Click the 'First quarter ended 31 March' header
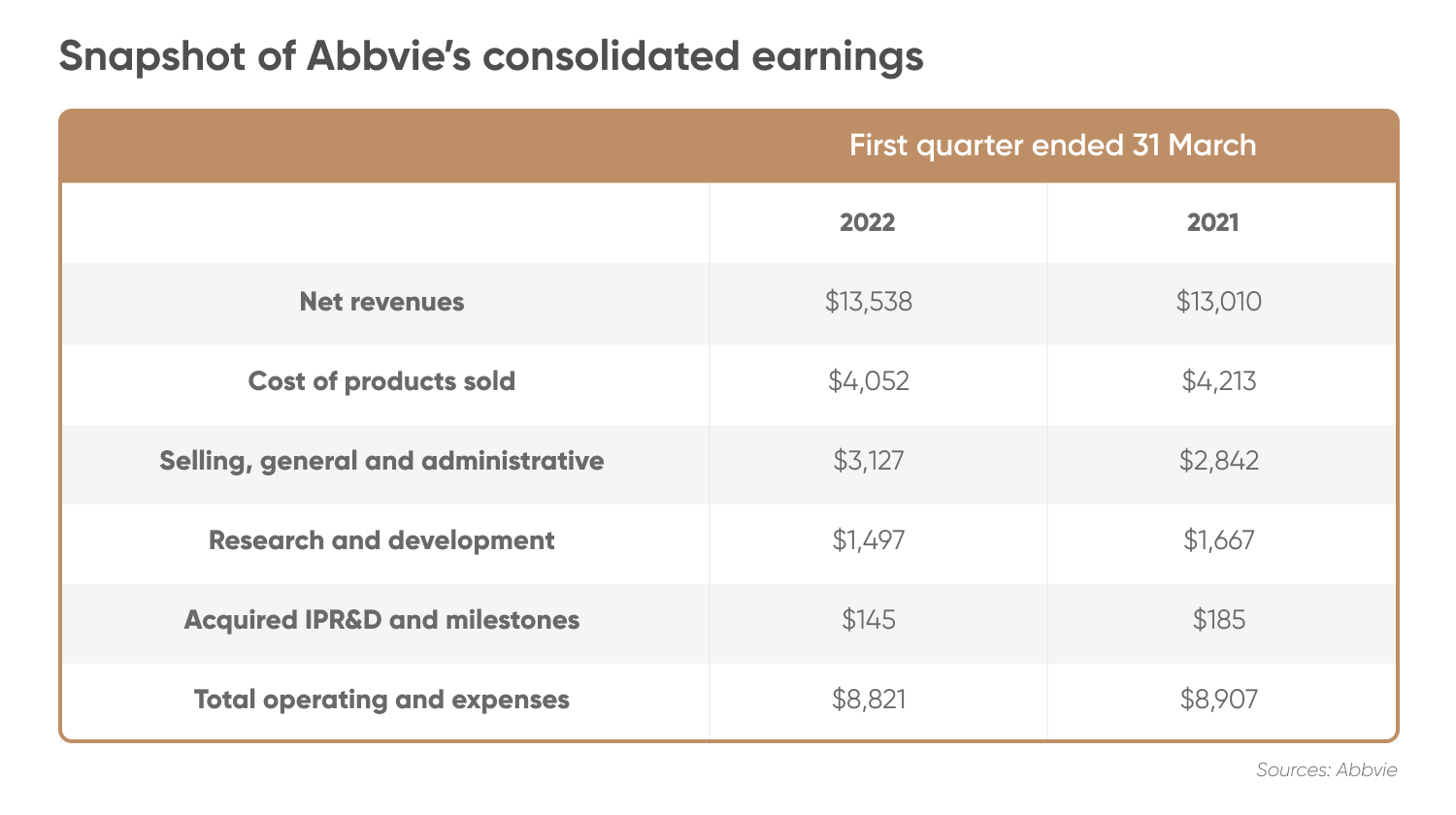 [x=1052, y=146]
